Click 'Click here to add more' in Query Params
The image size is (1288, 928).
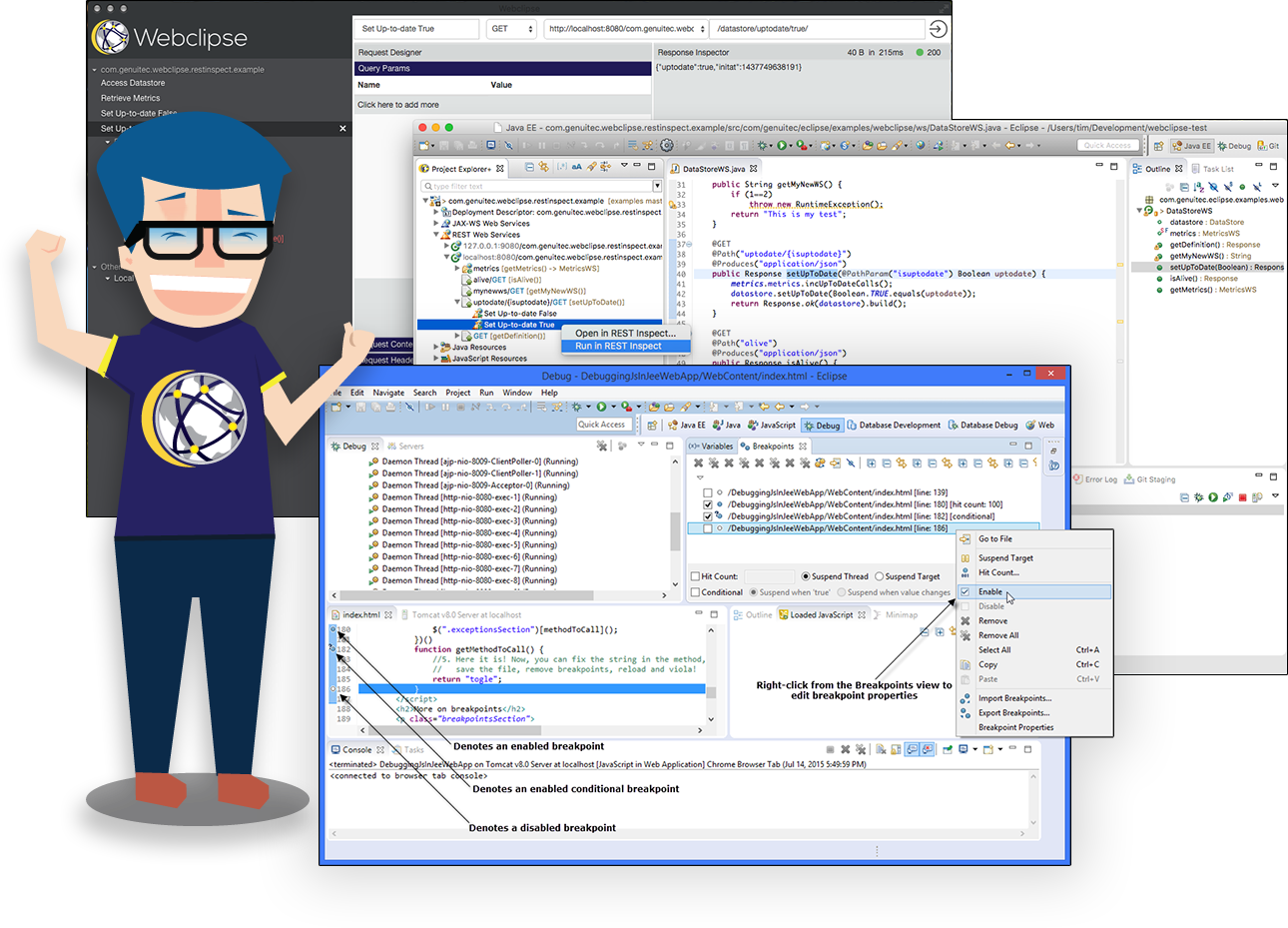pyautogui.click(x=398, y=105)
